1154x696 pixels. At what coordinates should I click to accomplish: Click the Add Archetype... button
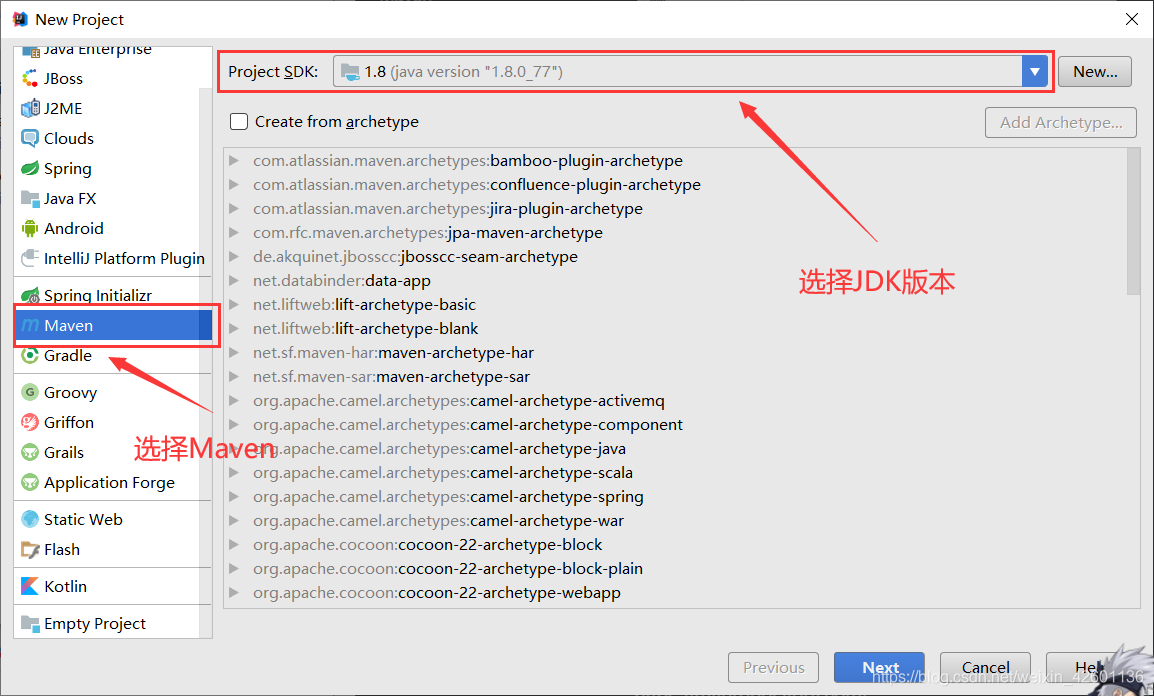(x=1061, y=122)
